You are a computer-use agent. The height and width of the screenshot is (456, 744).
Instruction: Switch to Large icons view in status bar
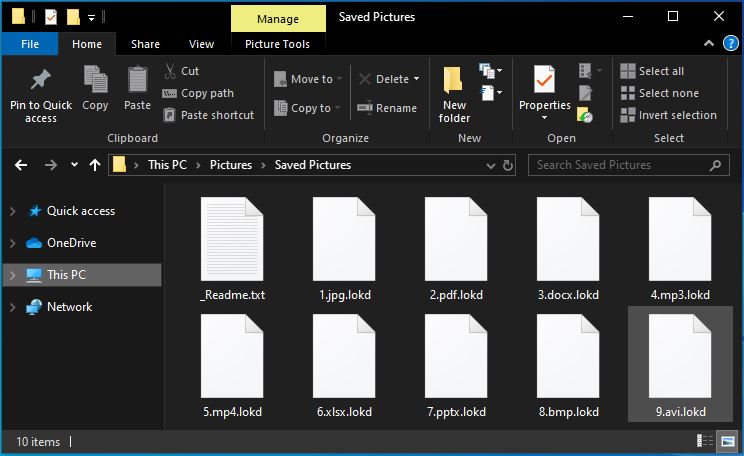(727, 441)
